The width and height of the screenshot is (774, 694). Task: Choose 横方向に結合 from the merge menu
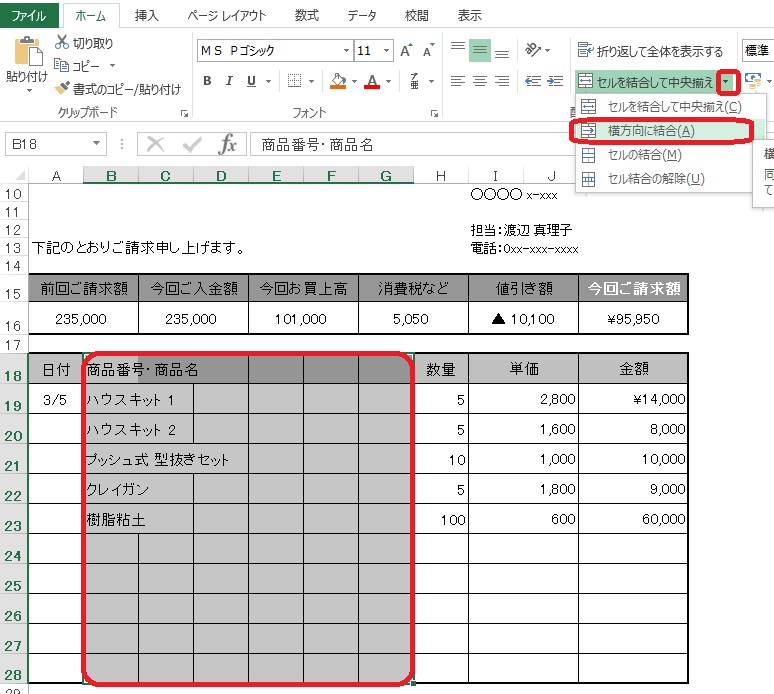pyautogui.click(x=650, y=130)
